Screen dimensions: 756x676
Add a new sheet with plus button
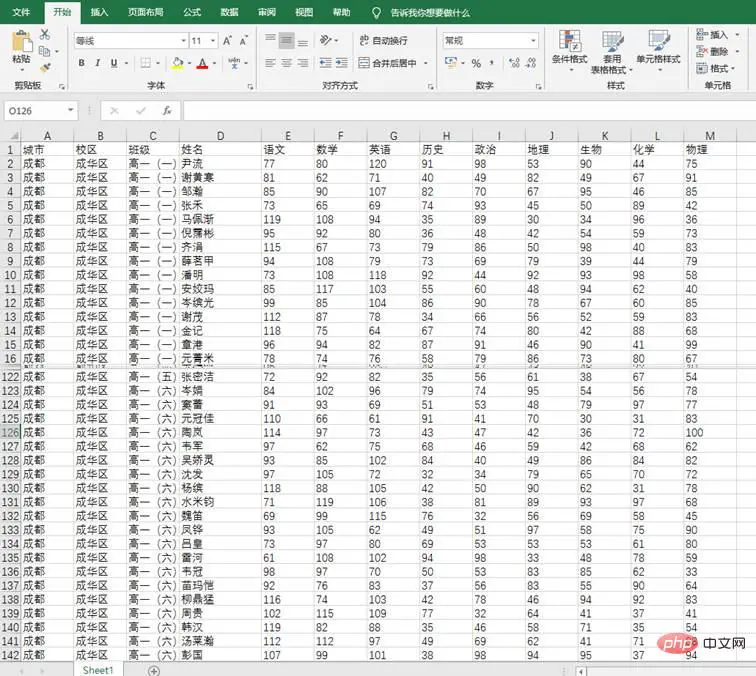point(154,671)
